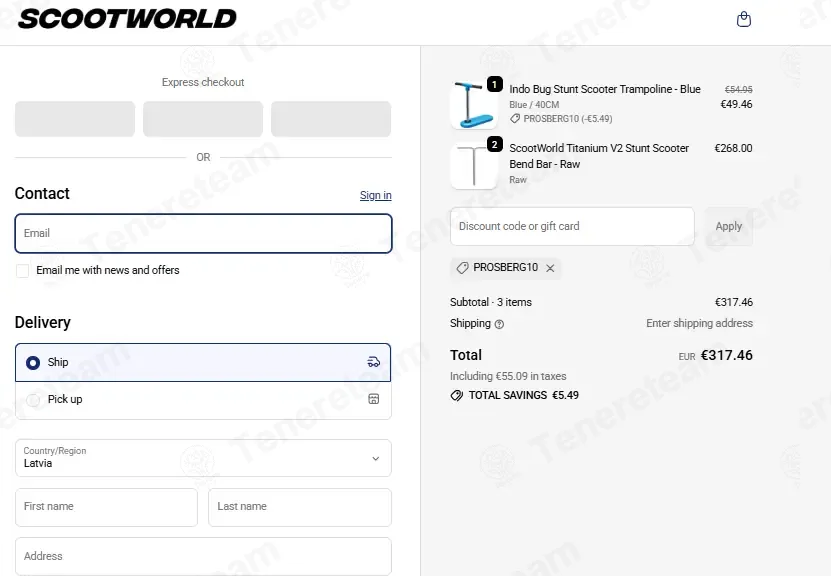Click the Discount code or gift card field
The width and height of the screenshot is (831, 576).
click(572, 226)
